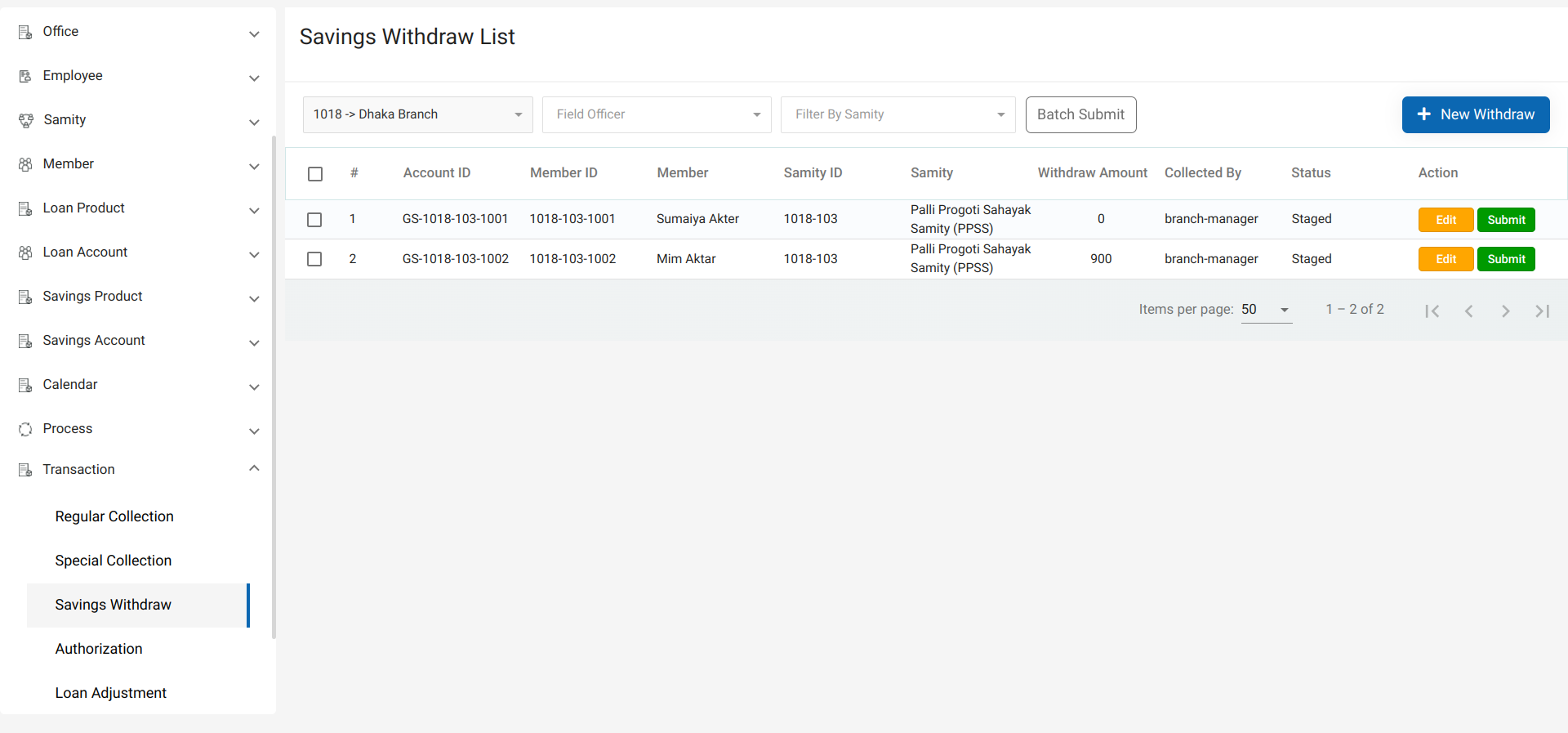Click the Transaction sidebar icon

click(x=25, y=470)
